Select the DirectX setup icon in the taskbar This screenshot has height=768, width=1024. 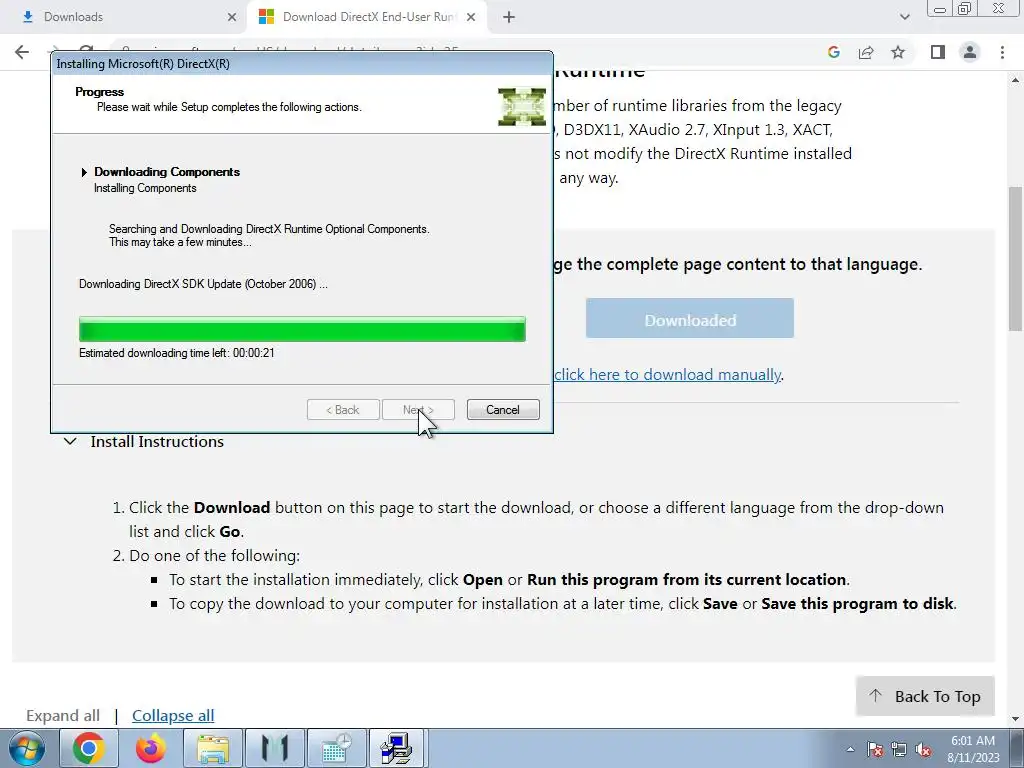(x=398, y=748)
